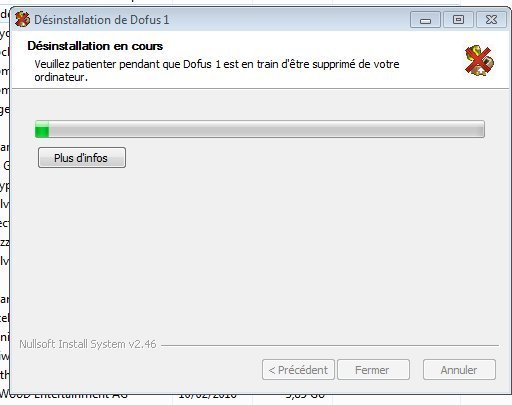Image resolution: width=512 pixels, height=405 pixels.
Task: Click the < Précédent button
Action: (x=298, y=370)
